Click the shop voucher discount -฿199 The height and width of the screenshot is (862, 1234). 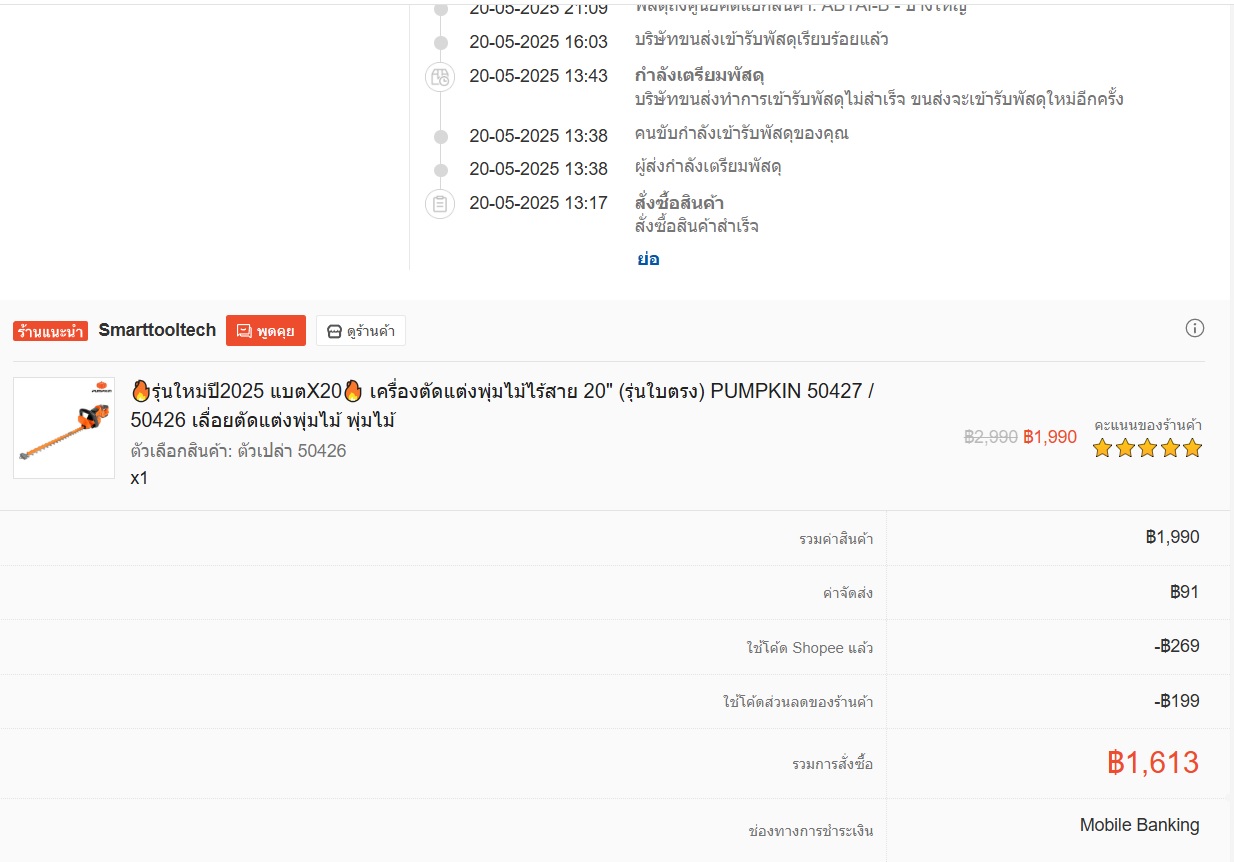click(x=1177, y=701)
